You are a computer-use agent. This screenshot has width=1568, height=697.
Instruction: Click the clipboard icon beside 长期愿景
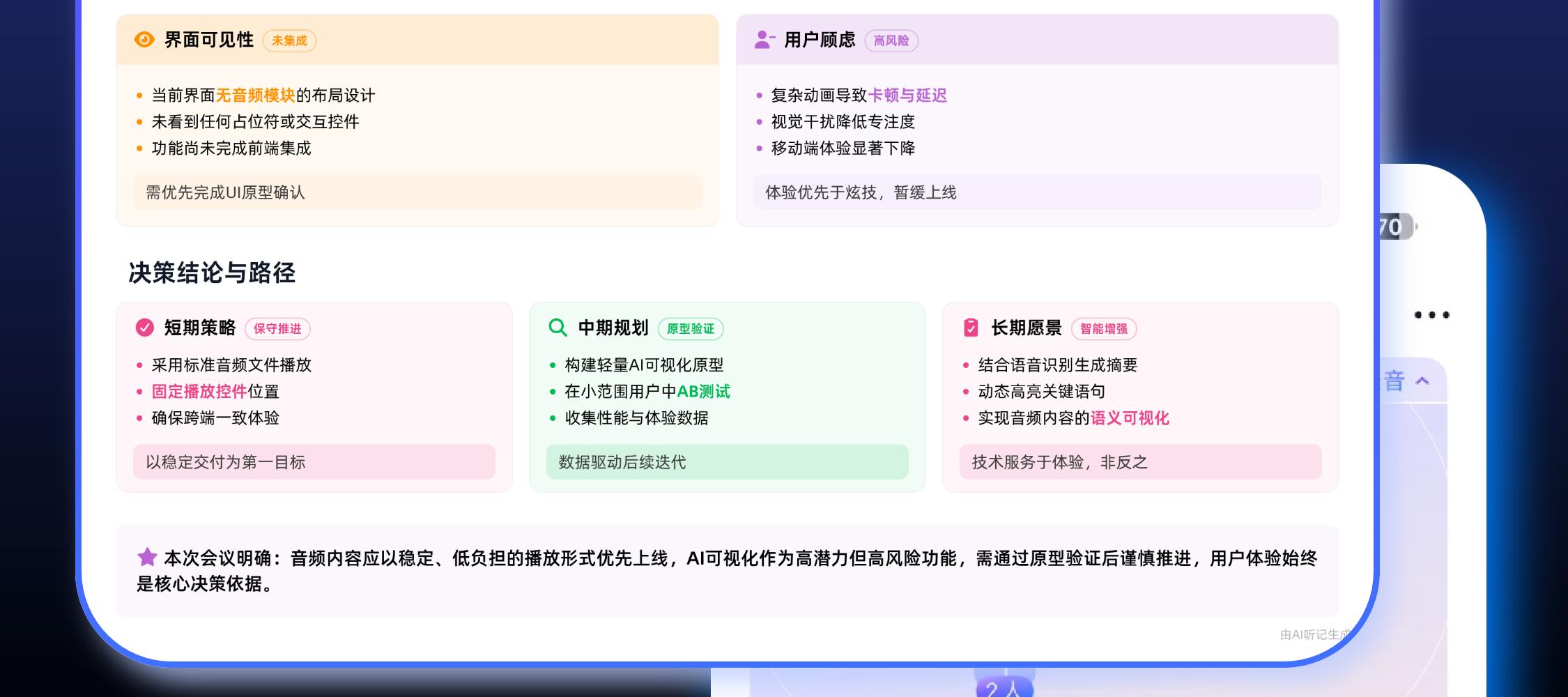(971, 328)
